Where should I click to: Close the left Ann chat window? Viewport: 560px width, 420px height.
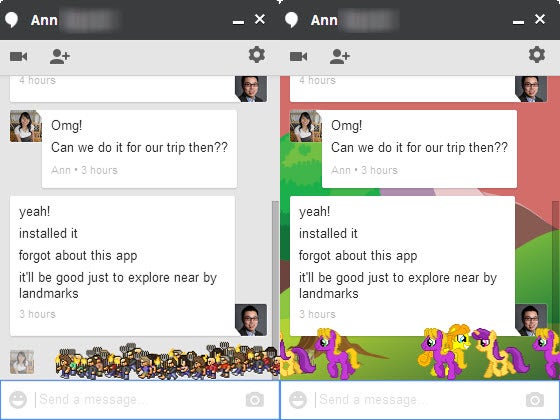(260, 19)
